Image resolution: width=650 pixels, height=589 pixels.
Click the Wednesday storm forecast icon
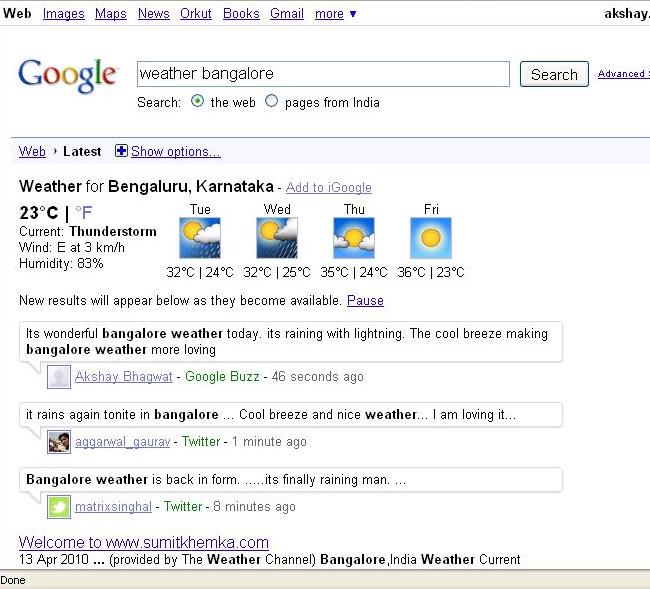pos(277,238)
